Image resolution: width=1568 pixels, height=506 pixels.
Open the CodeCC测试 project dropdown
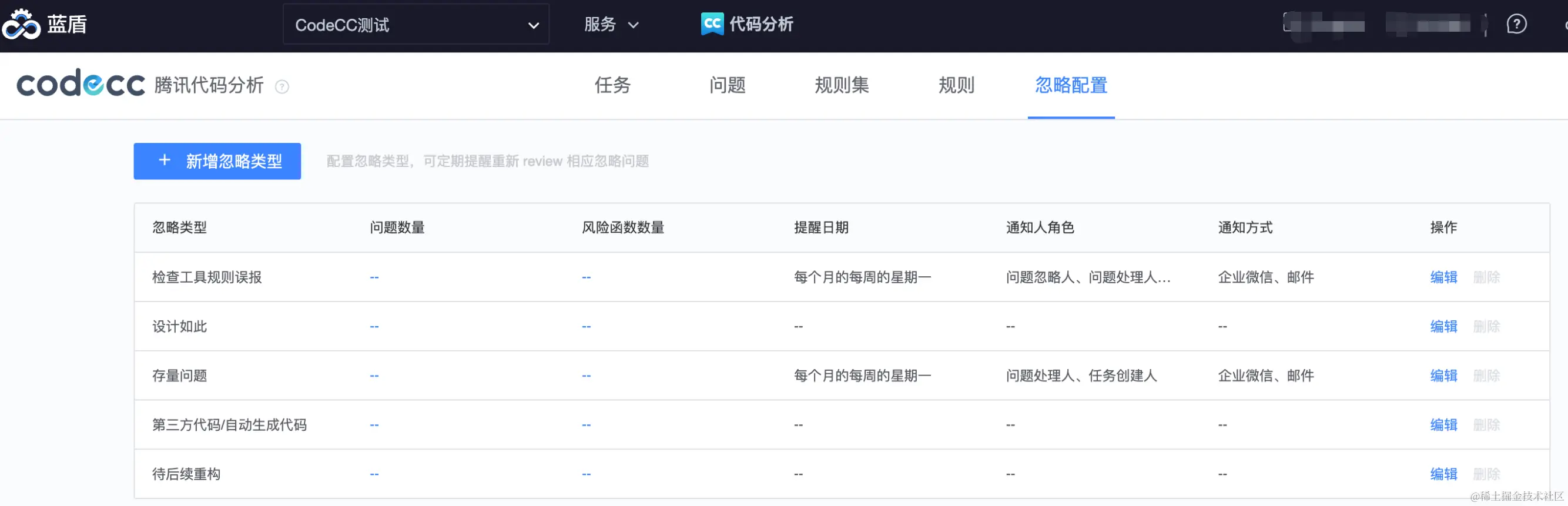pos(416,24)
